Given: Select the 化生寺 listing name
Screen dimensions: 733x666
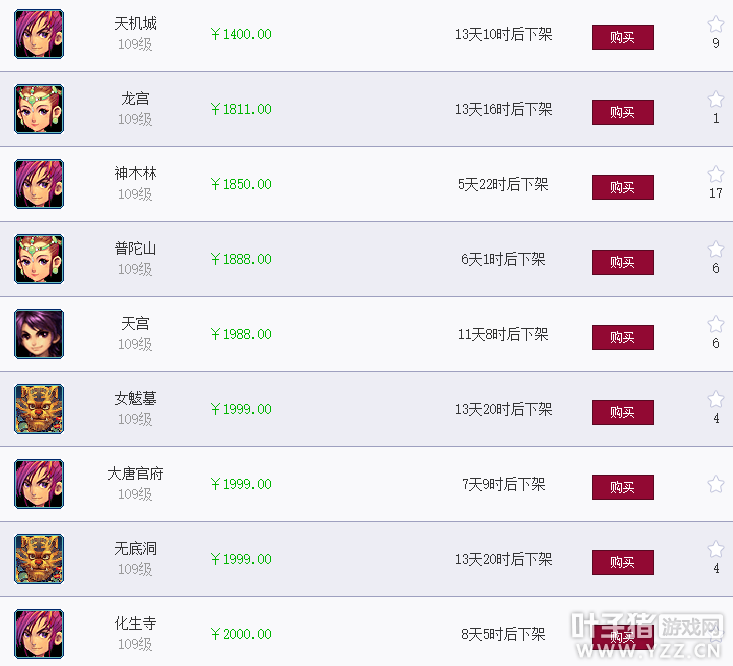Looking at the screenshot, I should pos(135,623).
